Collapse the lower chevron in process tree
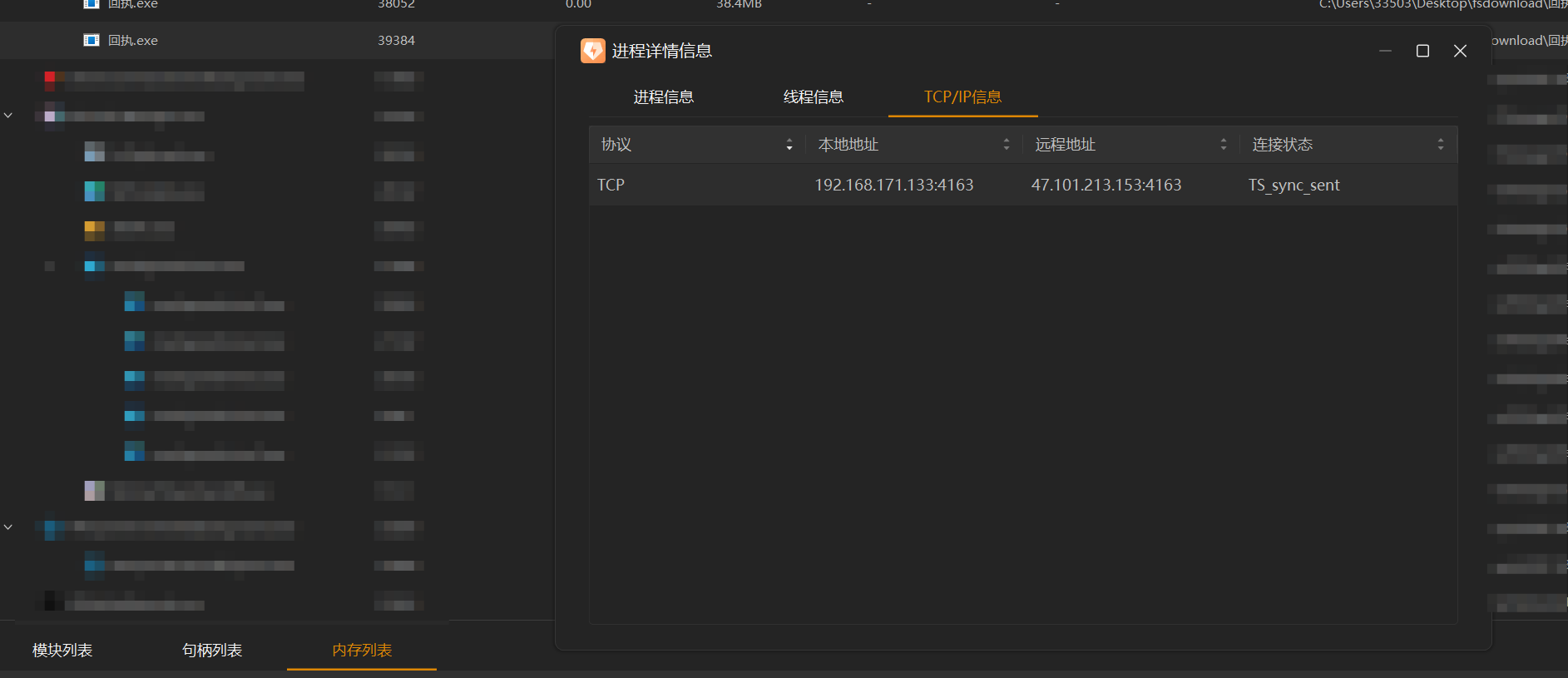 tap(8, 527)
